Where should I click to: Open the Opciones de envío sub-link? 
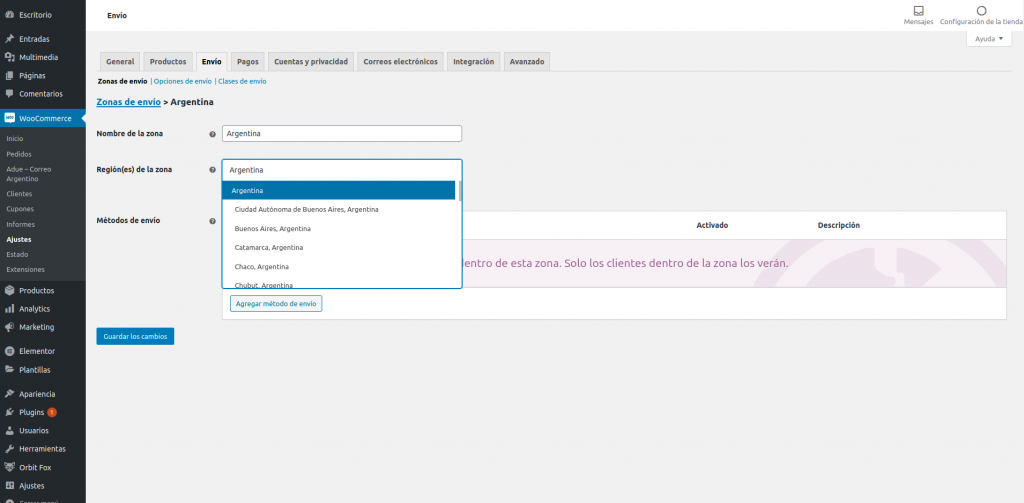pos(183,82)
